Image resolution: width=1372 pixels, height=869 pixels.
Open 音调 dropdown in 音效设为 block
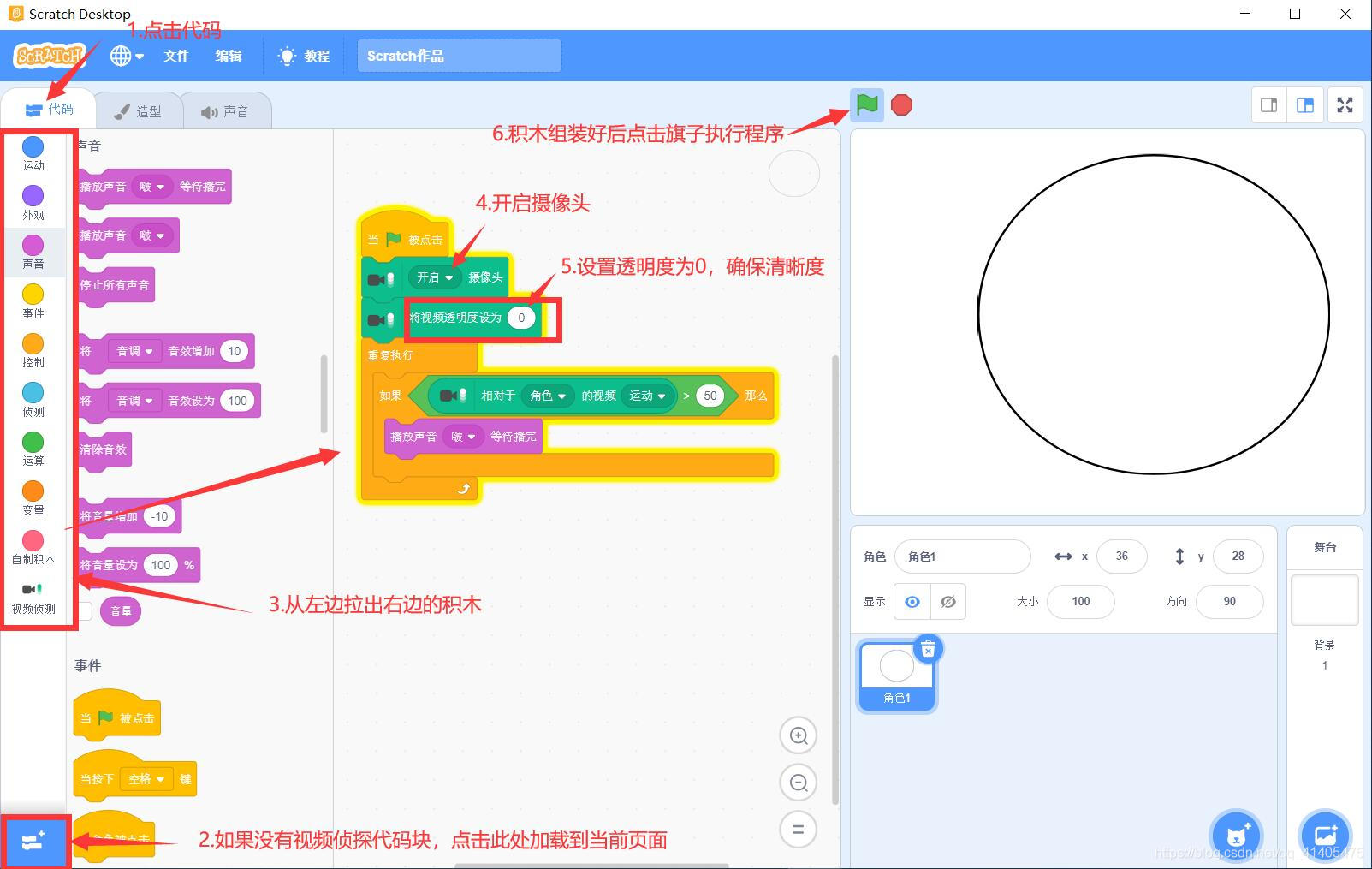(134, 401)
